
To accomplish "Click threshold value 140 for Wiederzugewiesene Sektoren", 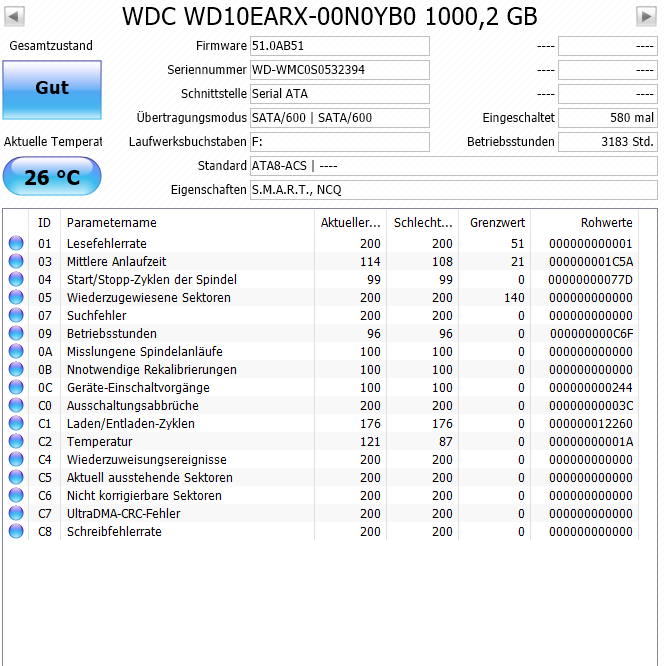I will (x=514, y=297).
